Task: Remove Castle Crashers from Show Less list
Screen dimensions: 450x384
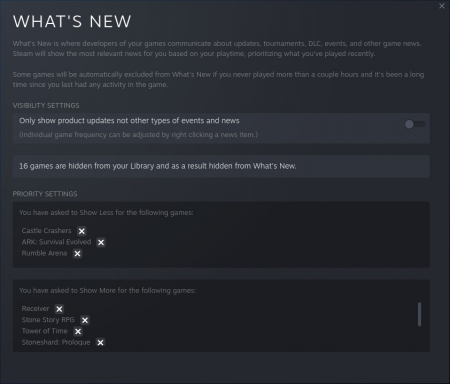Action: pyautogui.click(x=82, y=231)
